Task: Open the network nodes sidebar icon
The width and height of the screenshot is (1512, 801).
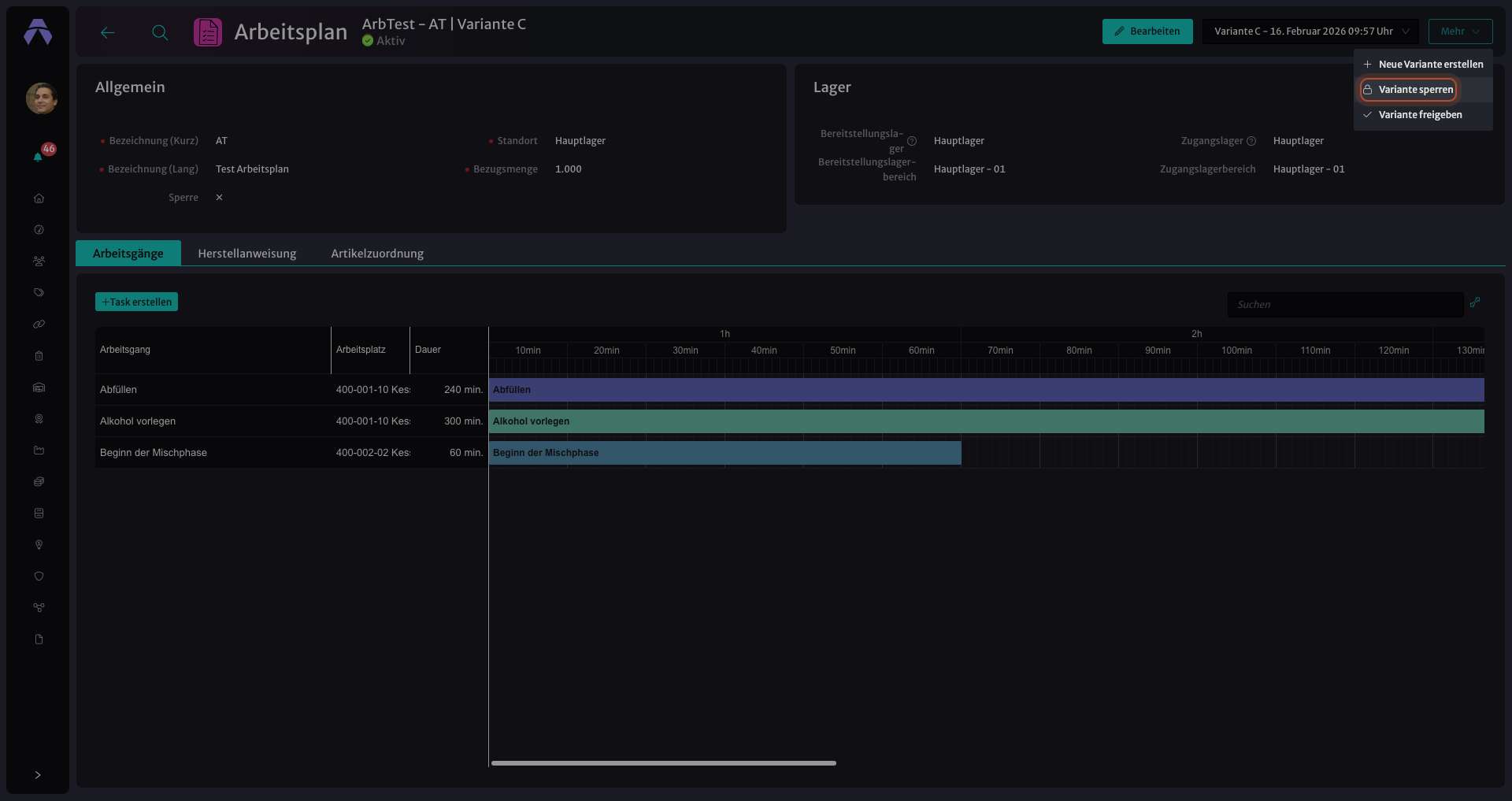Action: 39,608
